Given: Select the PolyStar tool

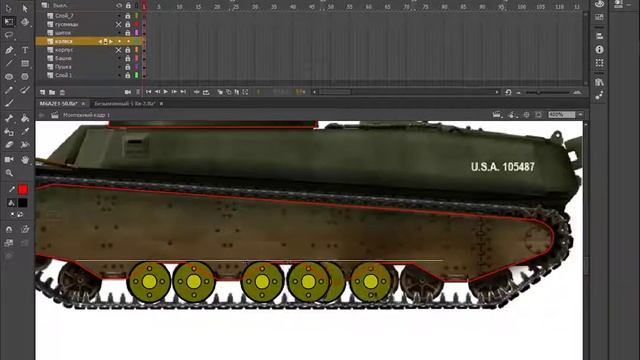Looking at the screenshot, I should point(25,77).
